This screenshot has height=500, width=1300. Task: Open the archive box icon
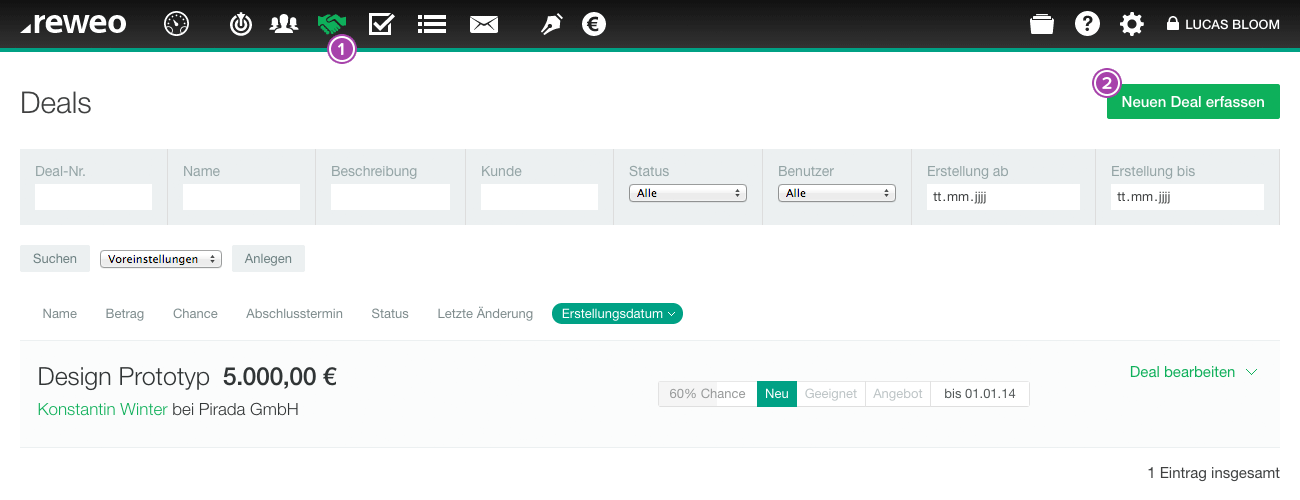(1042, 24)
